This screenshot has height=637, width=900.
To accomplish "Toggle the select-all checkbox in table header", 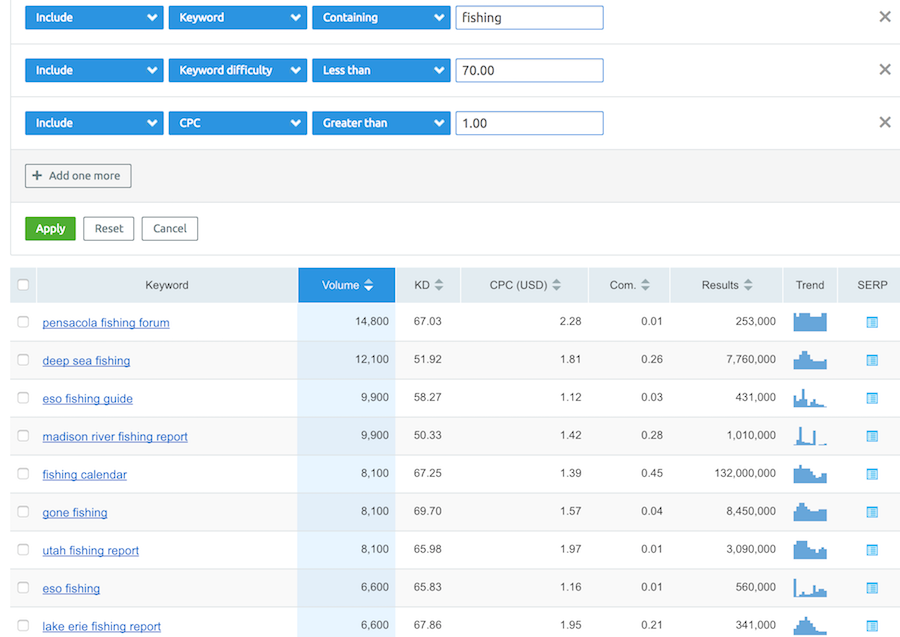I will pos(23,285).
